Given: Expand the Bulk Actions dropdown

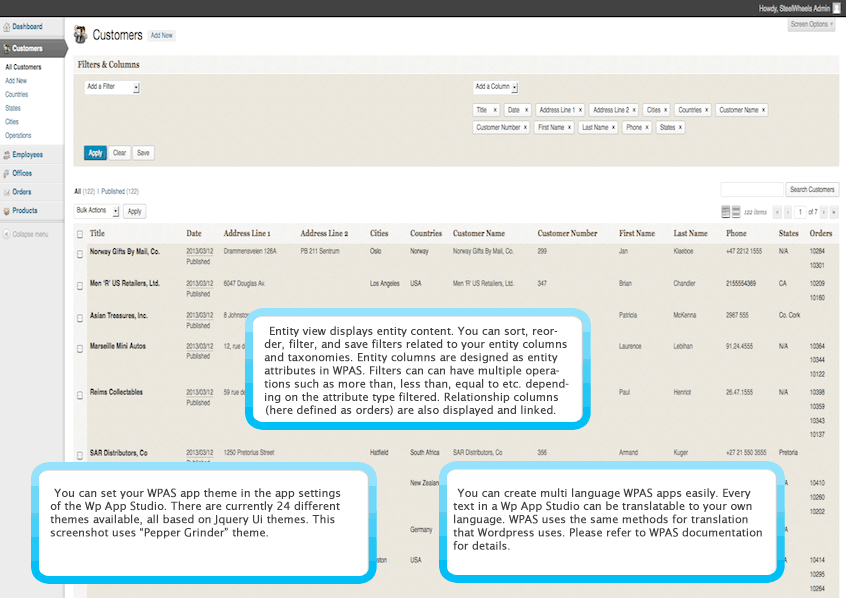Looking at the screenshot, I should tap(97, 211).
